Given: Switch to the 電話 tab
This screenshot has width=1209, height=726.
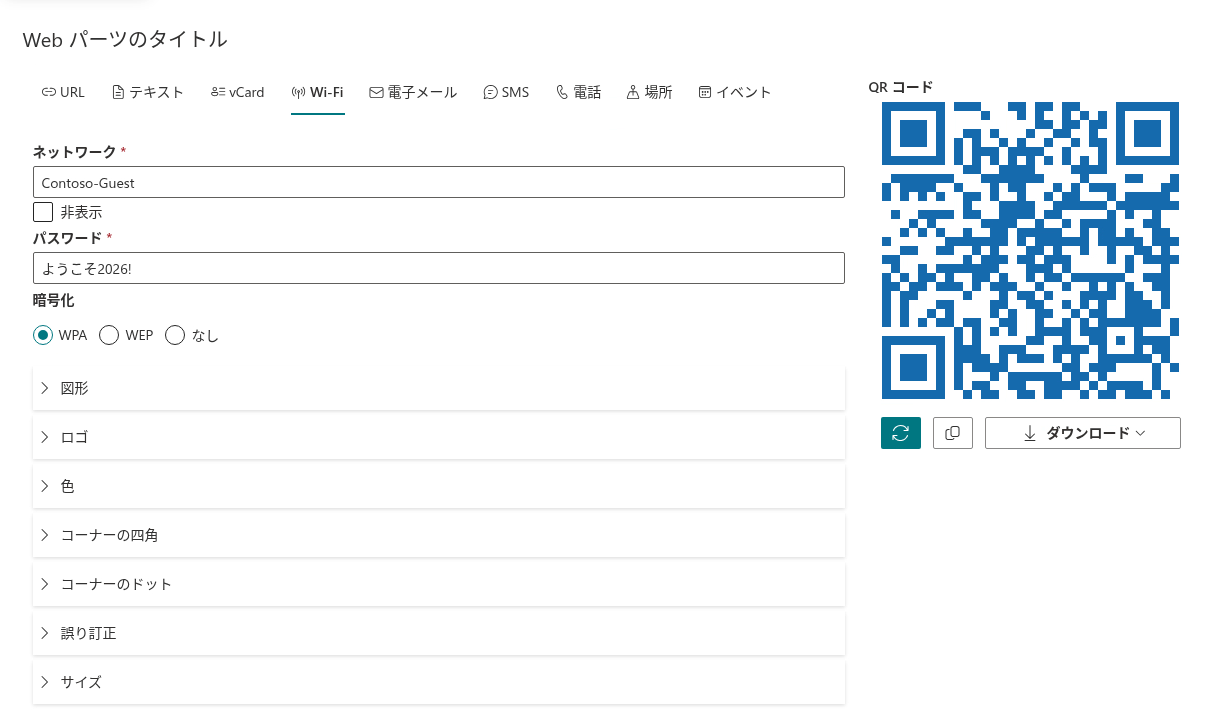Looking at the screenshot, I should tap(579, 92).
